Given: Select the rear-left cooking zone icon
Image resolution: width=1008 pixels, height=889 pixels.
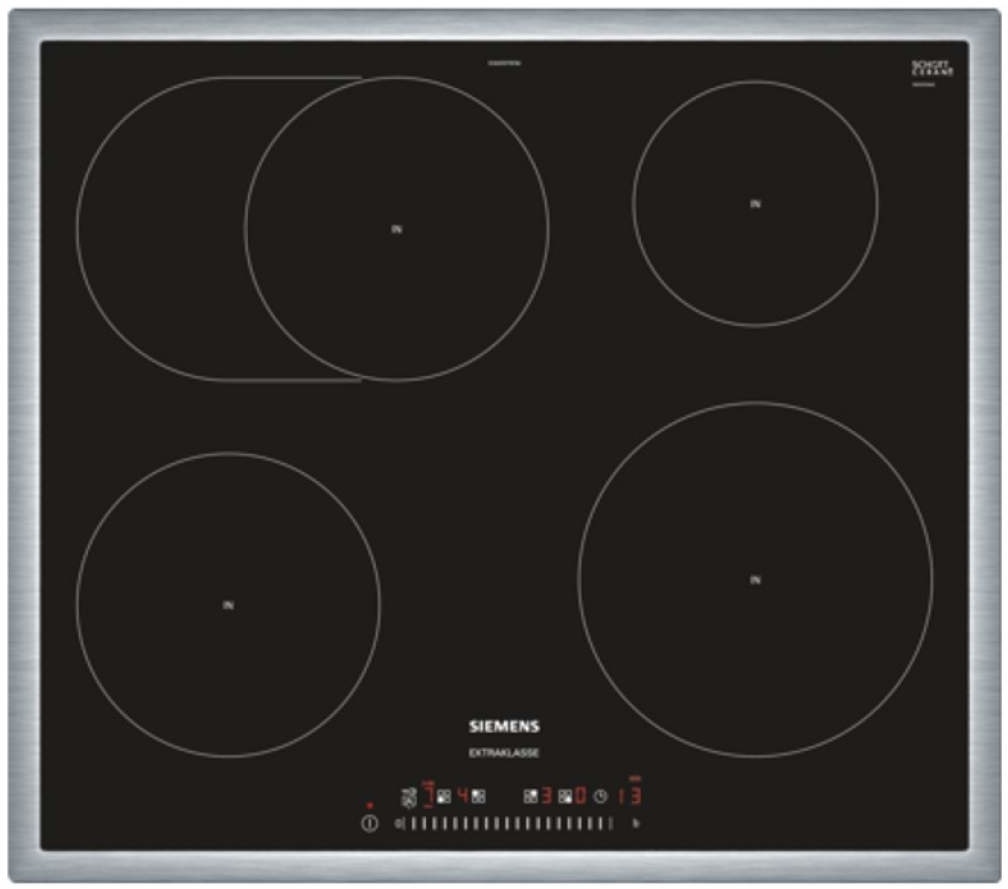Looking at the screenshot, I should pyautogui.click(x=479, y=797).
